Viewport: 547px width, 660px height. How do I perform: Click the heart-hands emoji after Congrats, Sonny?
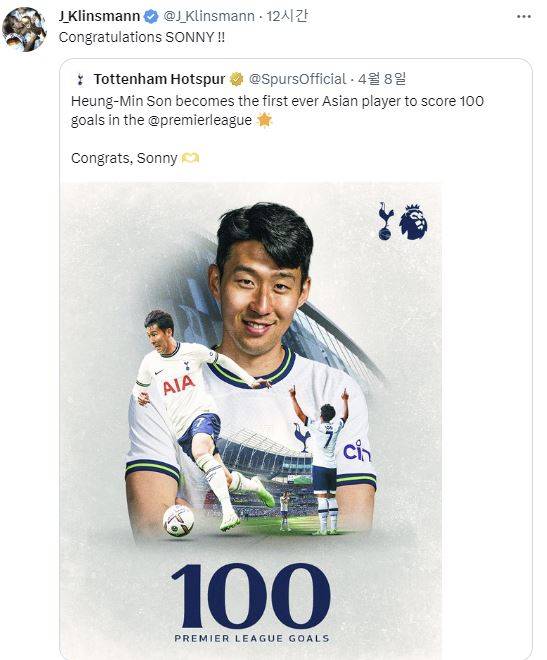[190, 158]
